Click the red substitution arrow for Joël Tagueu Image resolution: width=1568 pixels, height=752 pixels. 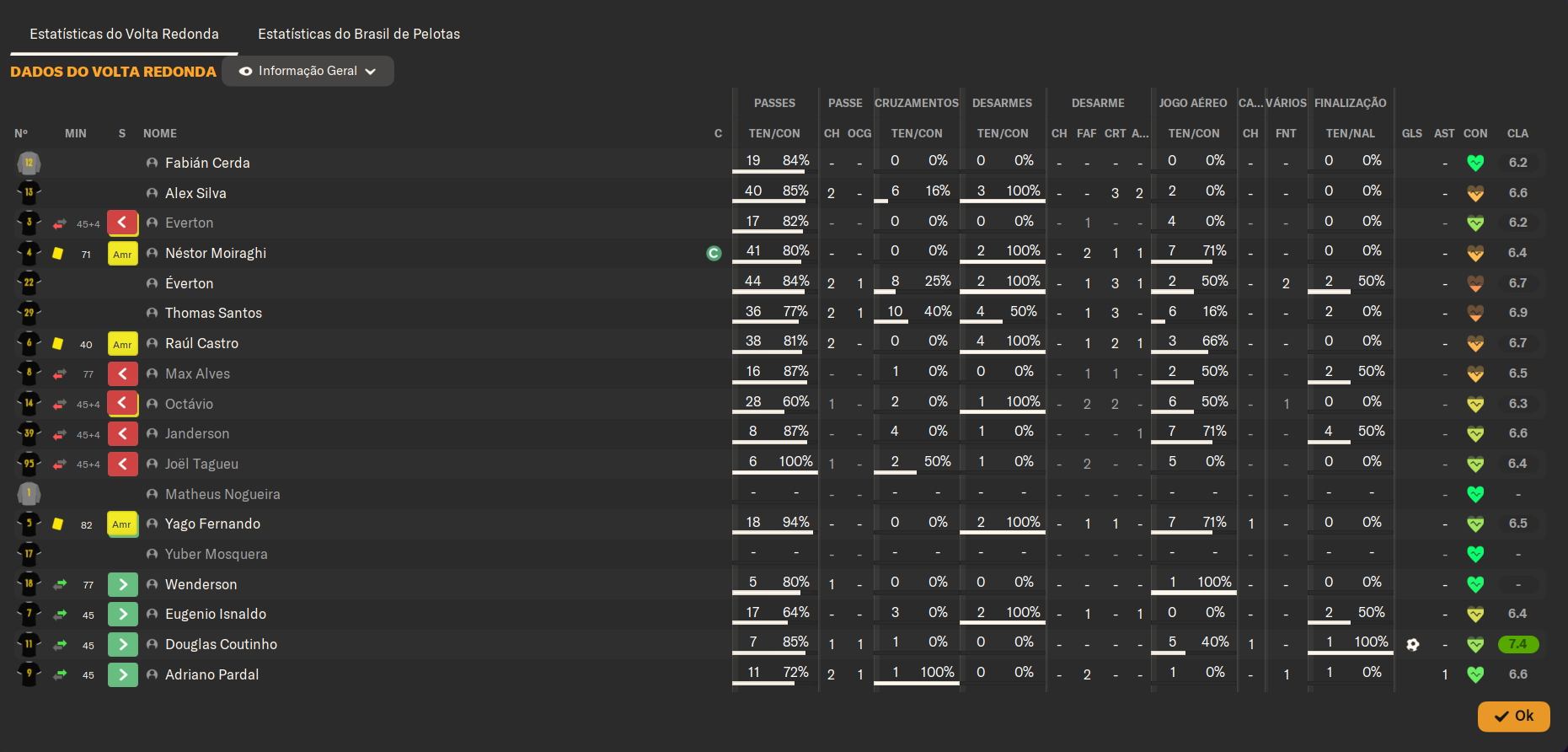point(123,464)
